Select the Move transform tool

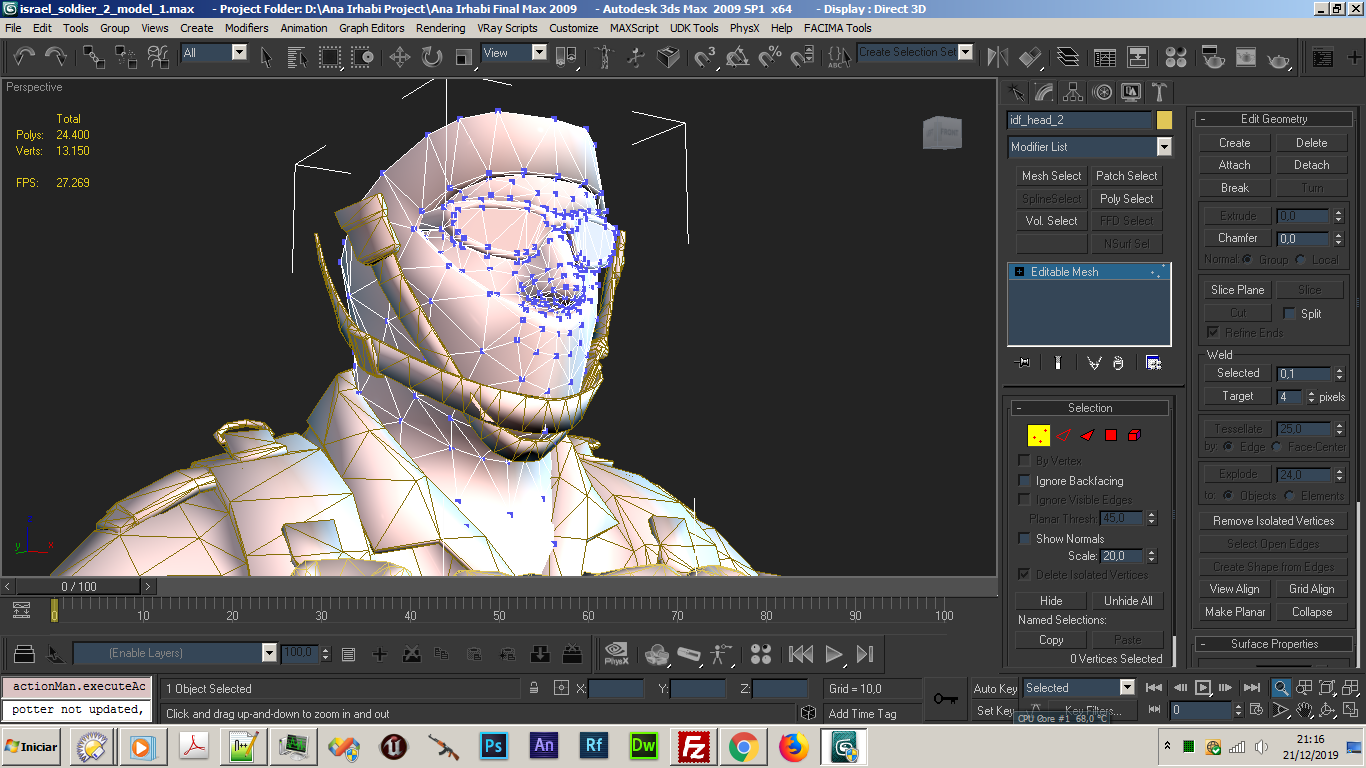[399, 57]
